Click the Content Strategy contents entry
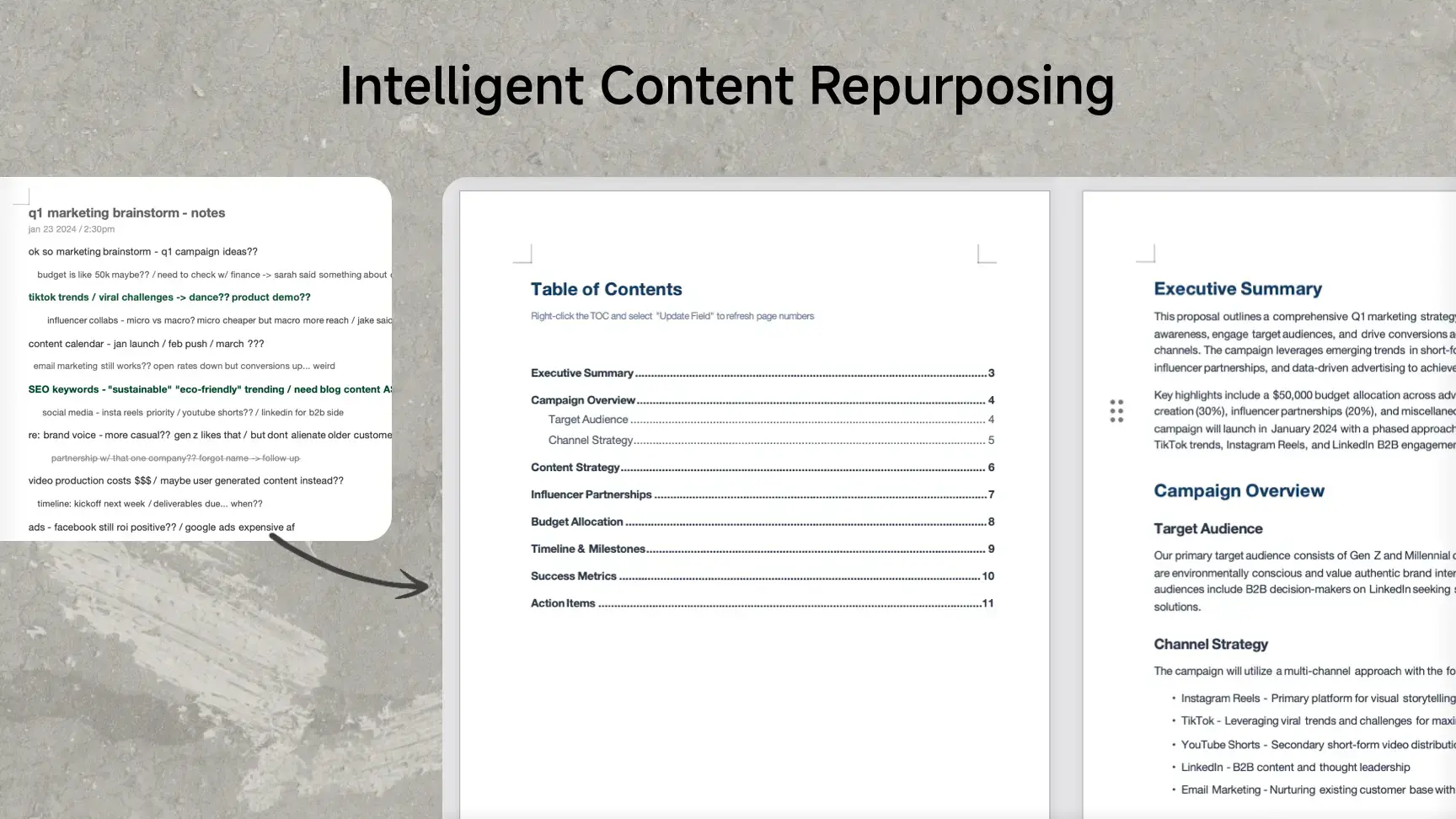 tap(576, 467)
